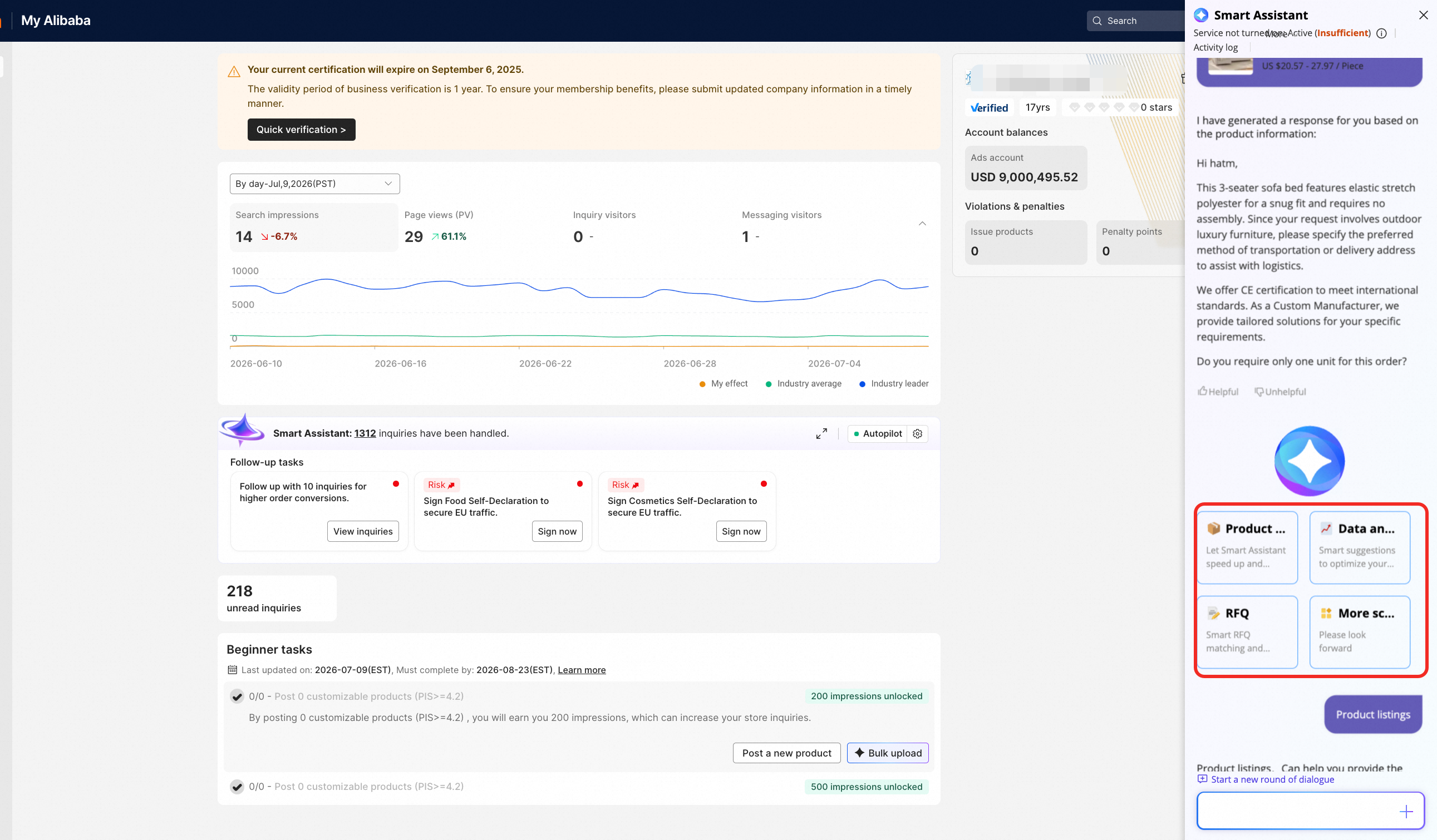Select the Inquiry visitors metric
Image resolution: width=1437 pixels, height=840 pixels.
(x=652, y=228)
